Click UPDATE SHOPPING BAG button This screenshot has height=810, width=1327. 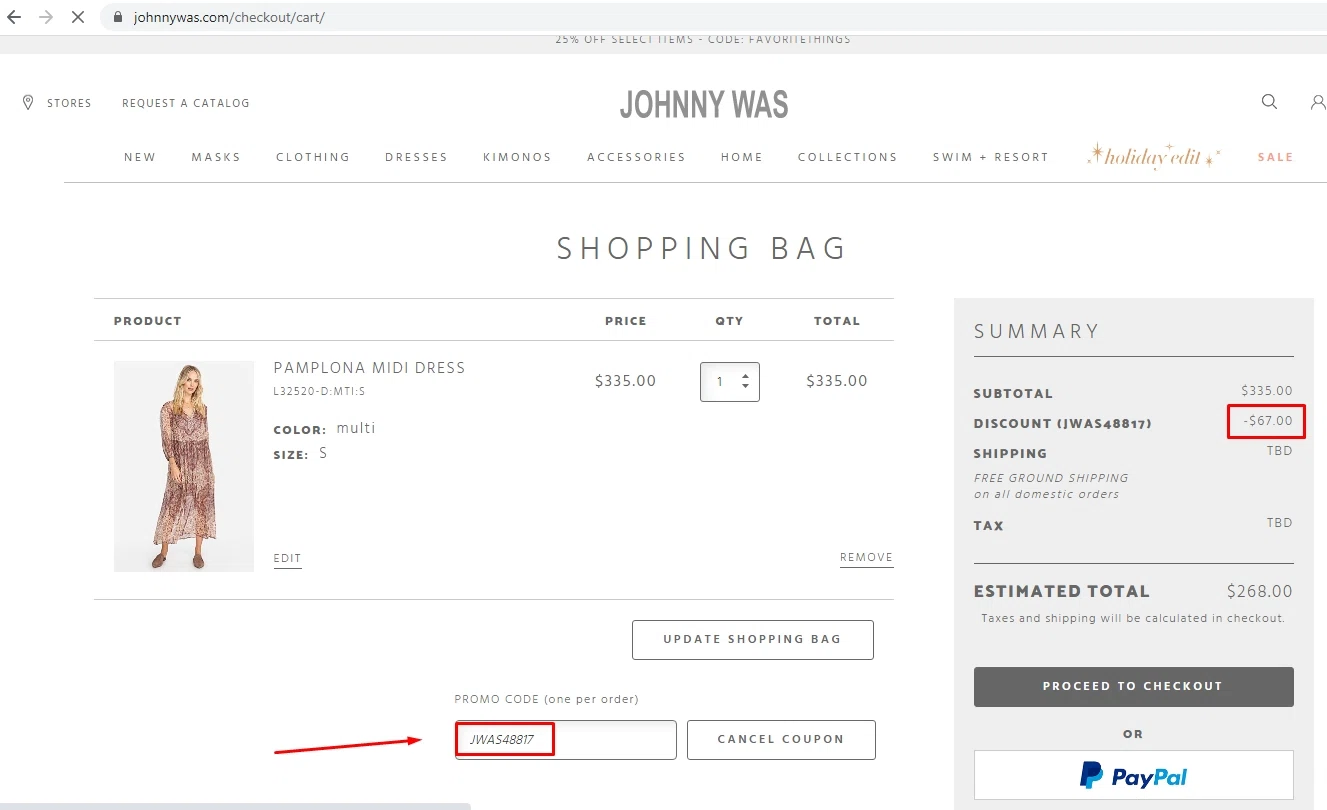pos(753,640)
